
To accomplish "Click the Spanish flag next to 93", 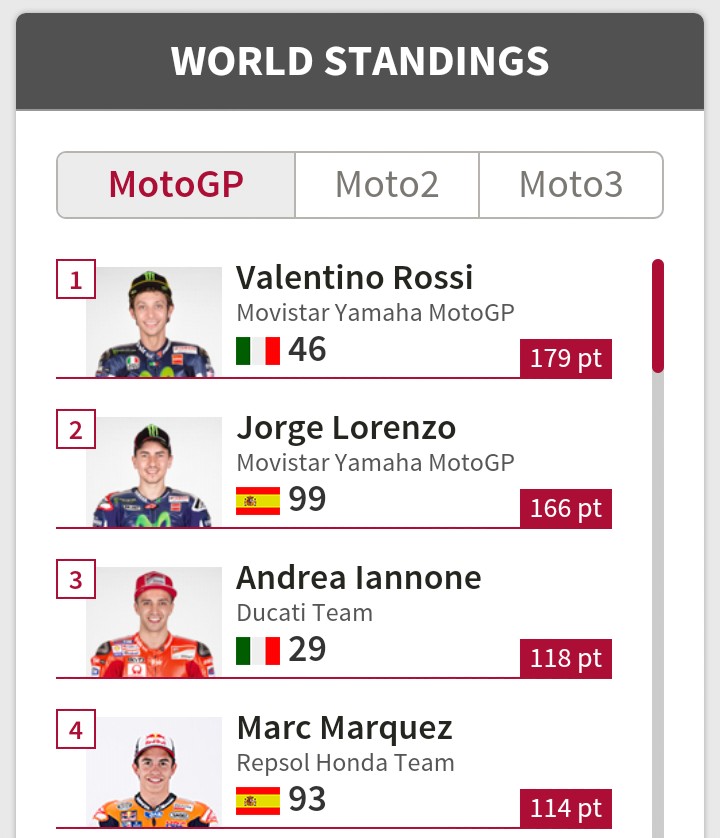I will coord(258,800).
